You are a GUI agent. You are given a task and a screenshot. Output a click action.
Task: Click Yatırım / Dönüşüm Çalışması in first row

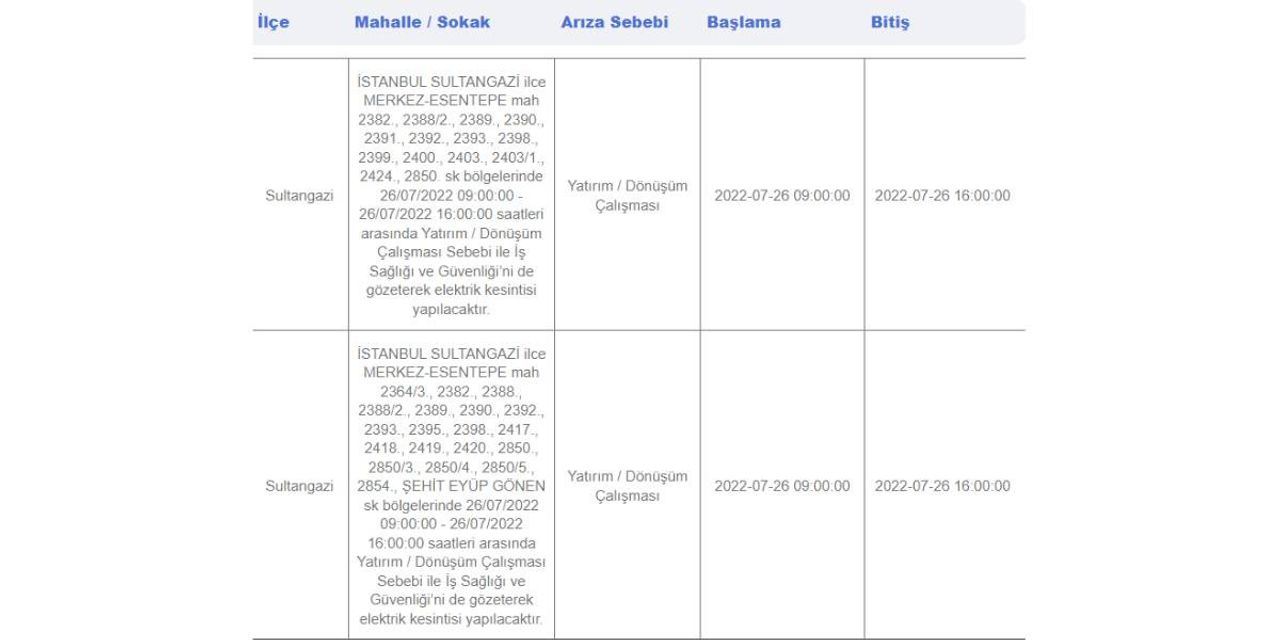(x=628, y=195)
